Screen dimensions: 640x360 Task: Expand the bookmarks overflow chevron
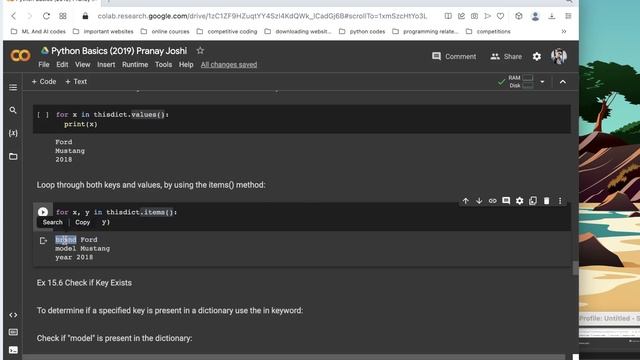click(x=564, y=31)
